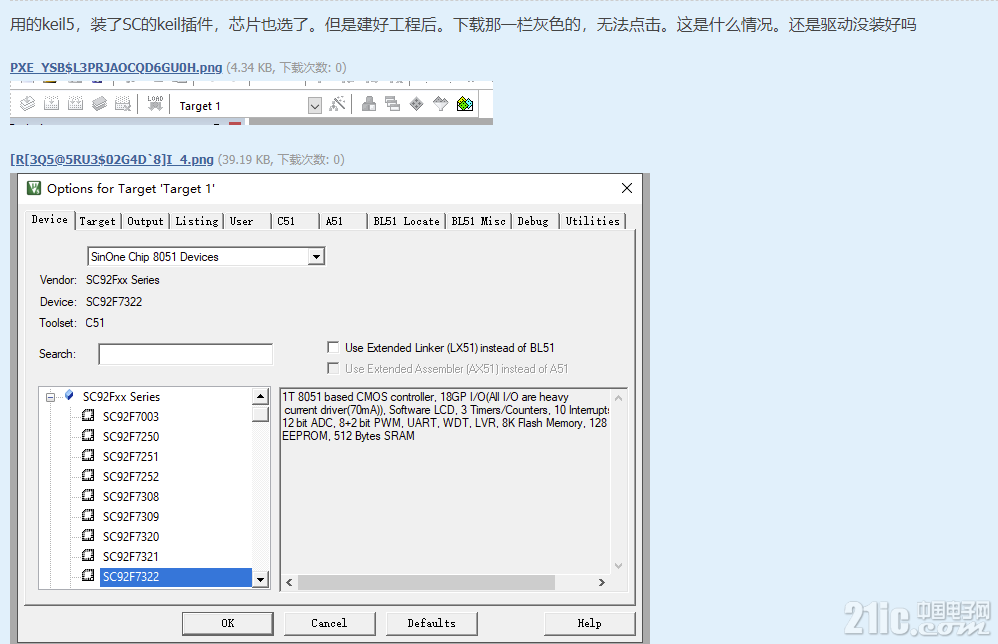Click the grayed LOAD download icon
The height and width of the screenshot is (644, 998).
click(x=155, y=104)
